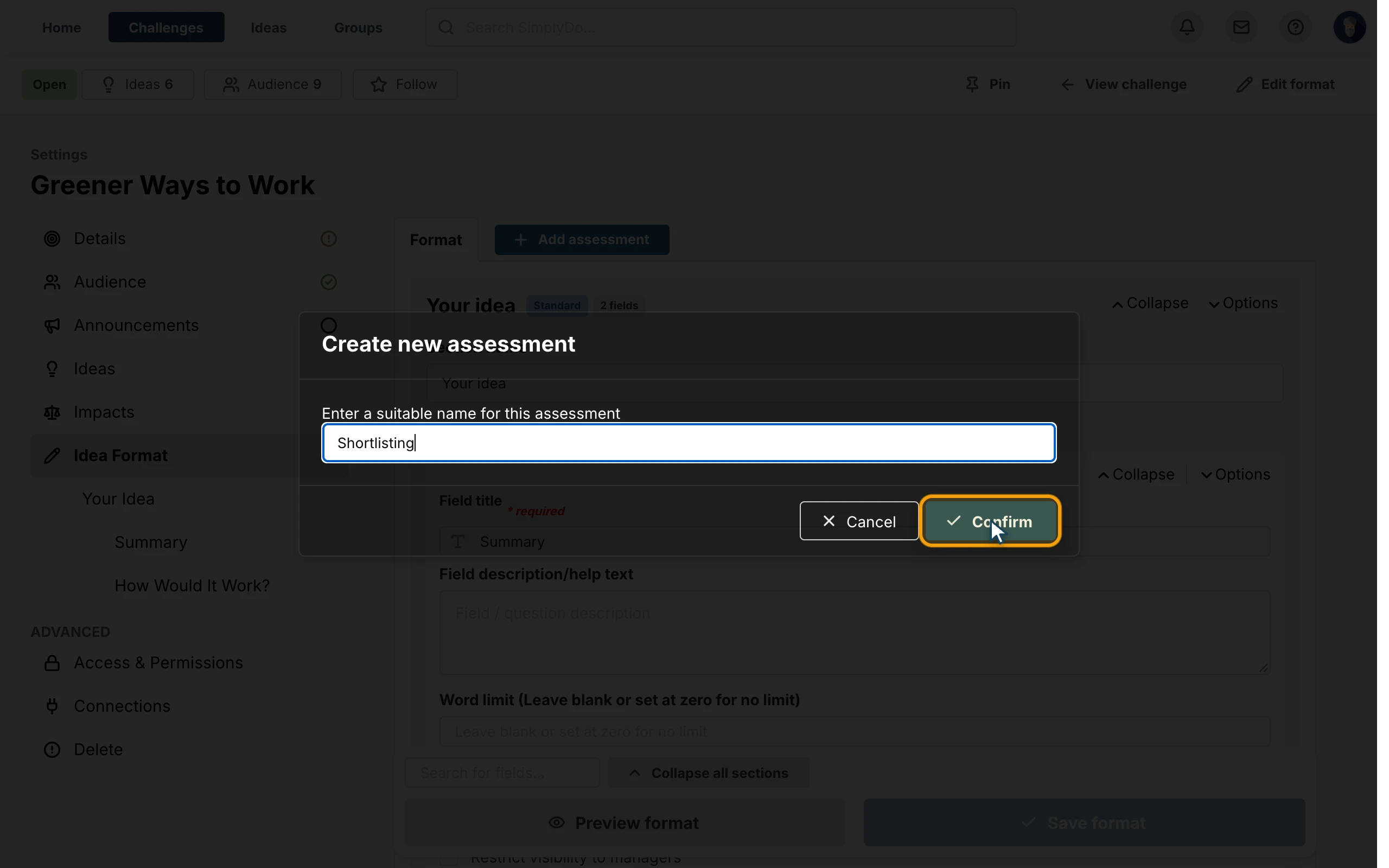The width and height of the screenshot is (1389, 868).
Task: Confirm the new Shortlisting assessment
Action: click(990, 521)
